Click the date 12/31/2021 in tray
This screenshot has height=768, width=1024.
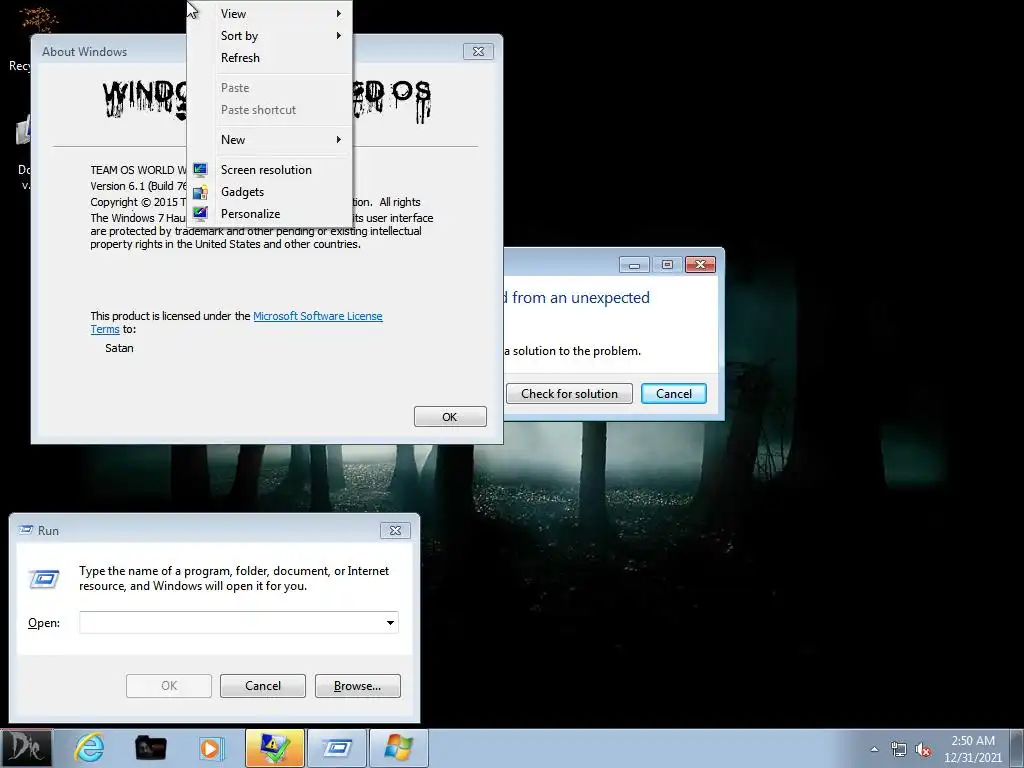972,758
